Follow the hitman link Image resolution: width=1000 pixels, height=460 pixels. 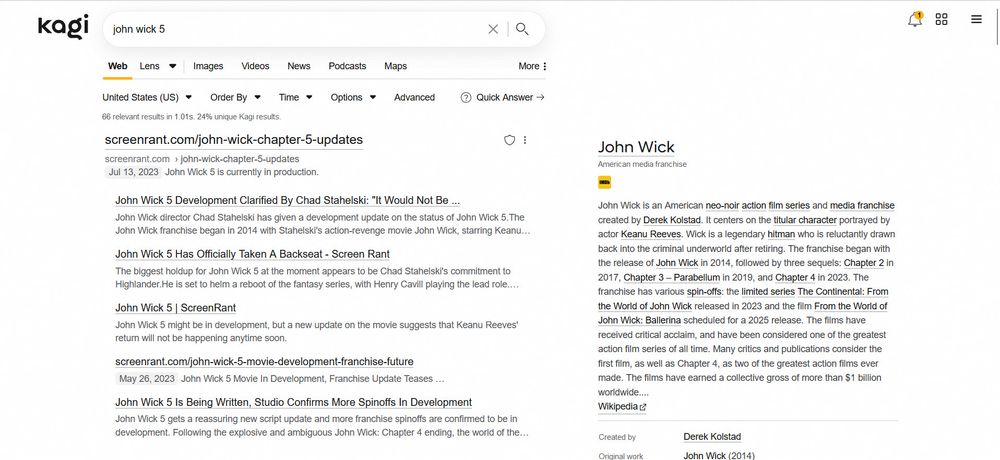pyautogui.click(x=781, y=234)
